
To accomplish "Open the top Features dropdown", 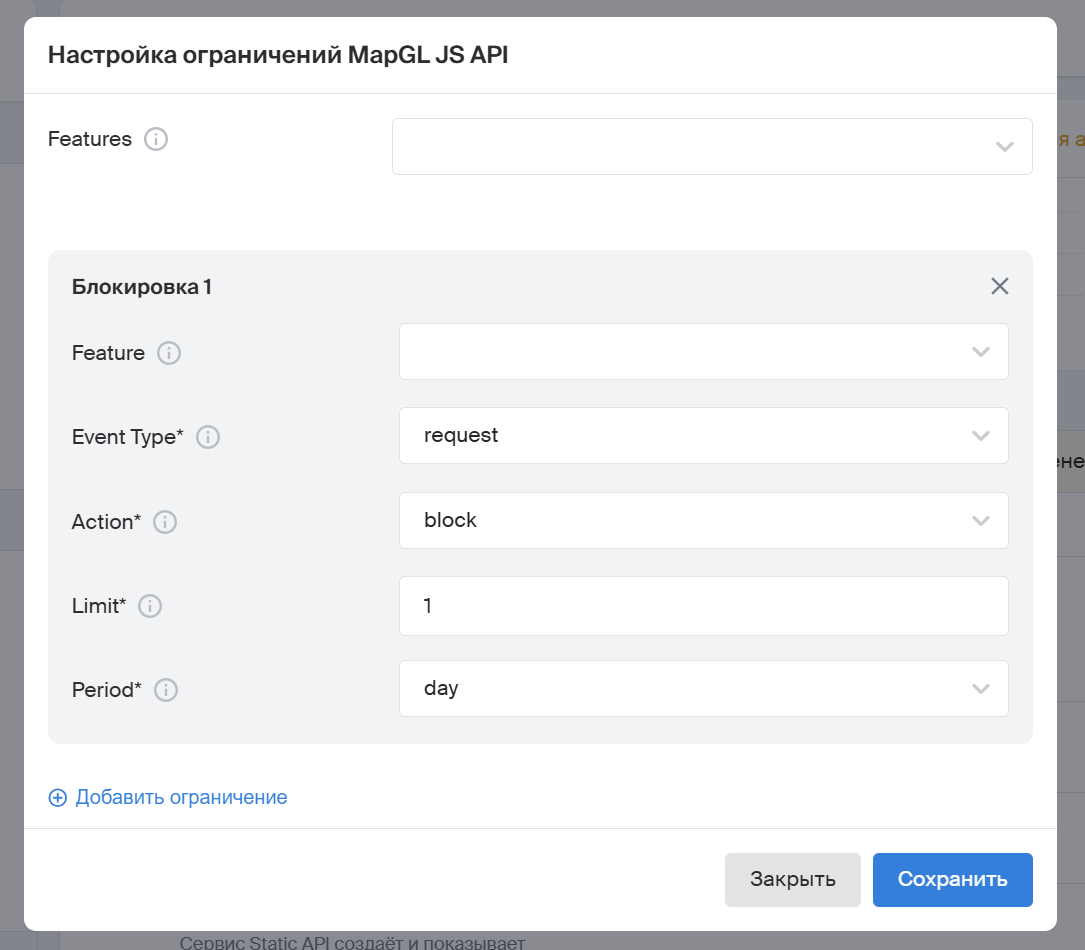I will pos(711,147).
